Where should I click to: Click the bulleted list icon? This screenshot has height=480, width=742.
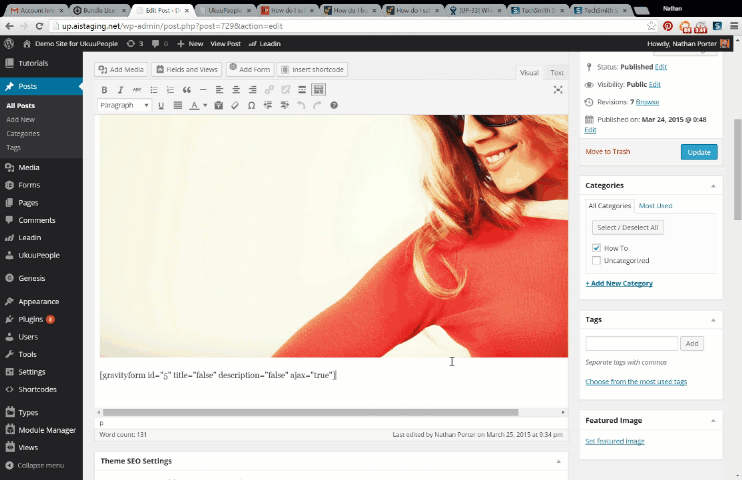pyautogui.click(x=154, y=90)
